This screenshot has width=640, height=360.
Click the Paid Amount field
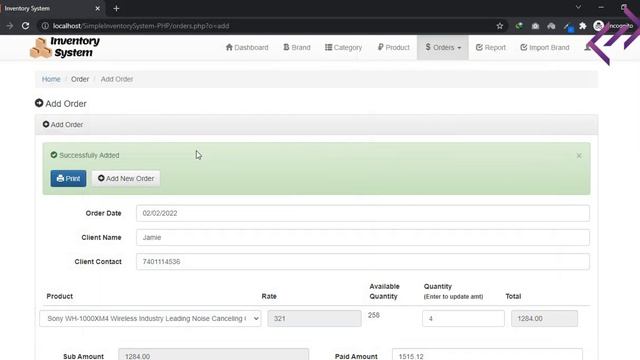487,355
